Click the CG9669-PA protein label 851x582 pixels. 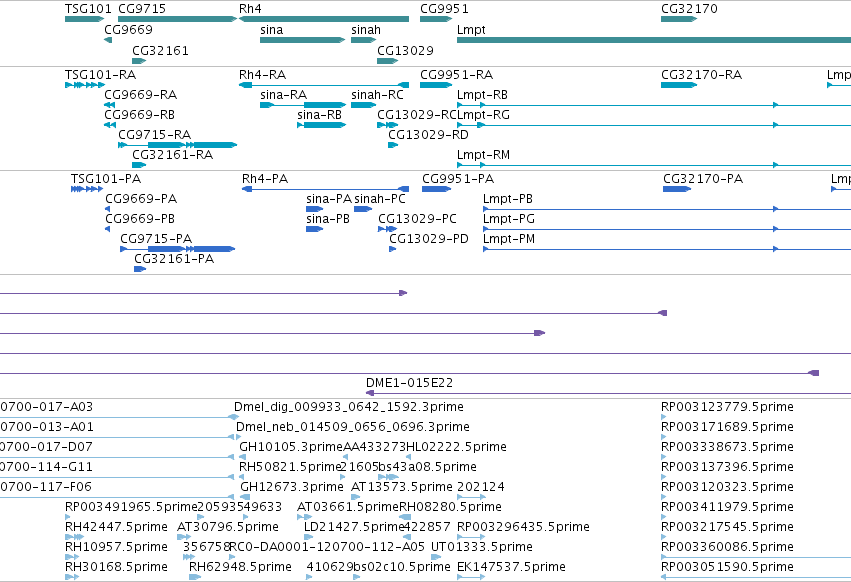point(141,199)
